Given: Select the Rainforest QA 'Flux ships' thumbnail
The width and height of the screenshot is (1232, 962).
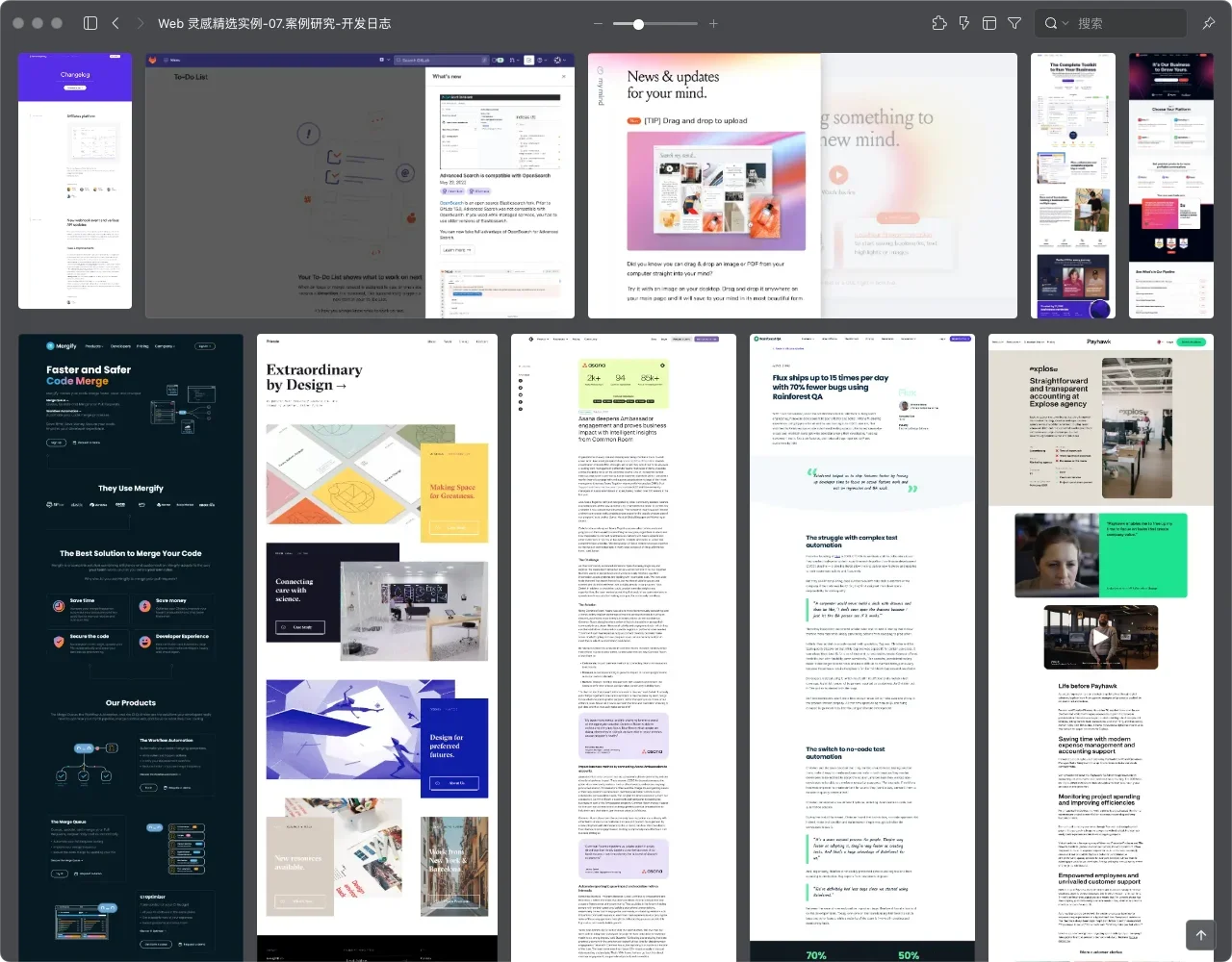Looking at the screenshot, I should pyautogui.click(x=862, y=646).
